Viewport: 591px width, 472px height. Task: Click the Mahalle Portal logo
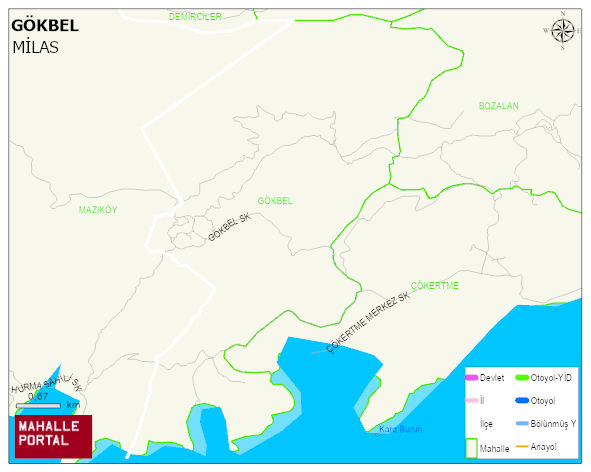pos(53,436)
